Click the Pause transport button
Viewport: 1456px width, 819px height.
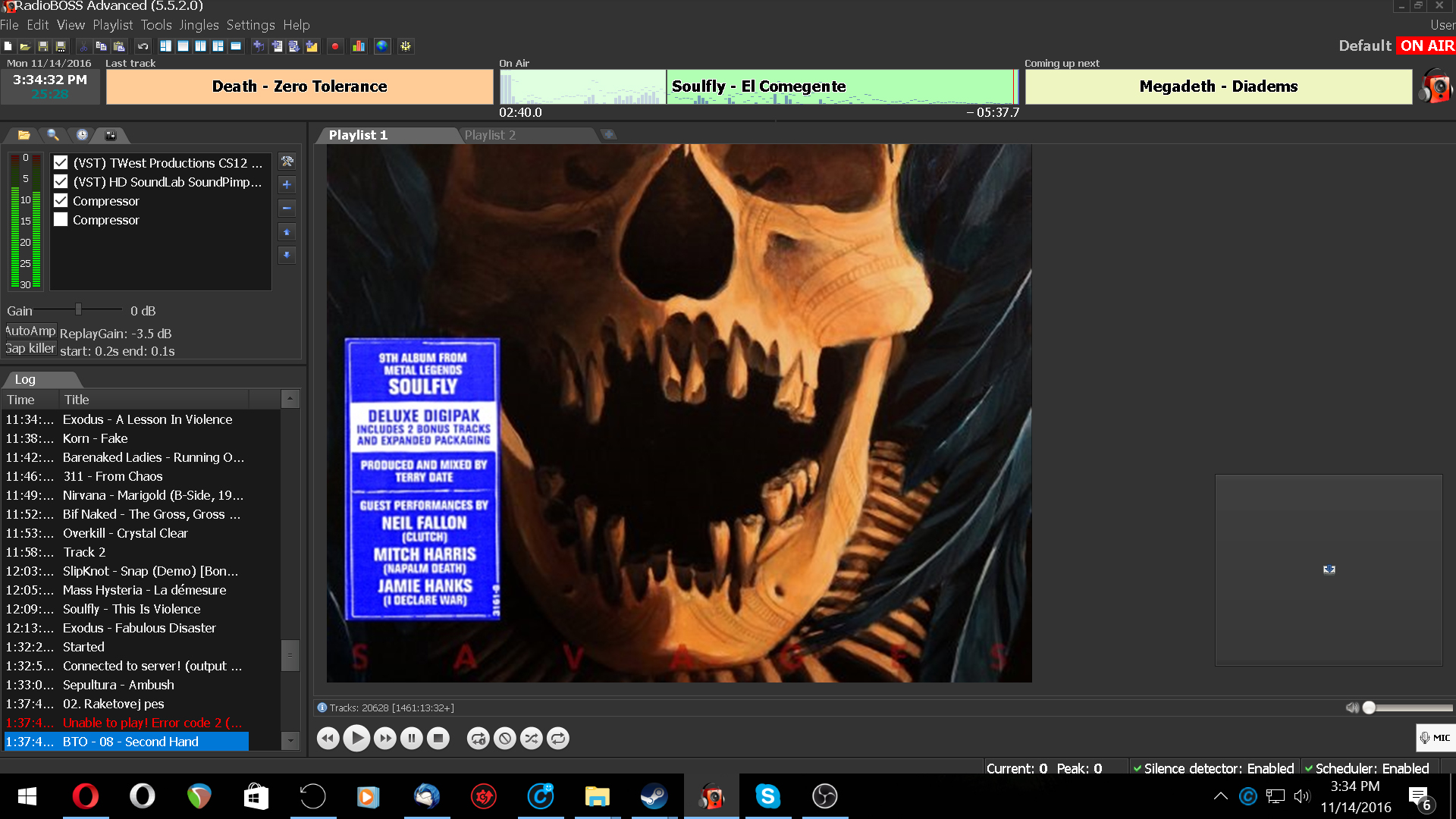(412, 738)
